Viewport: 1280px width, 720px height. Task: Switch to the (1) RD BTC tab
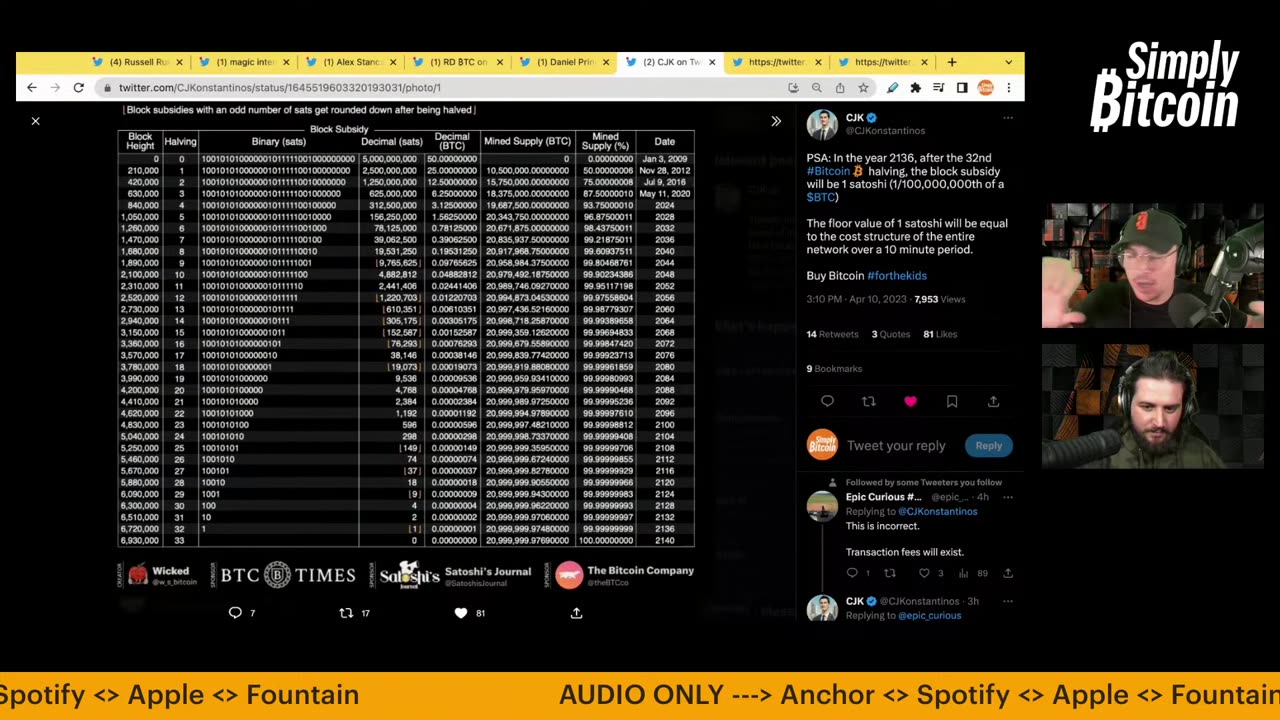coord(457,62)
